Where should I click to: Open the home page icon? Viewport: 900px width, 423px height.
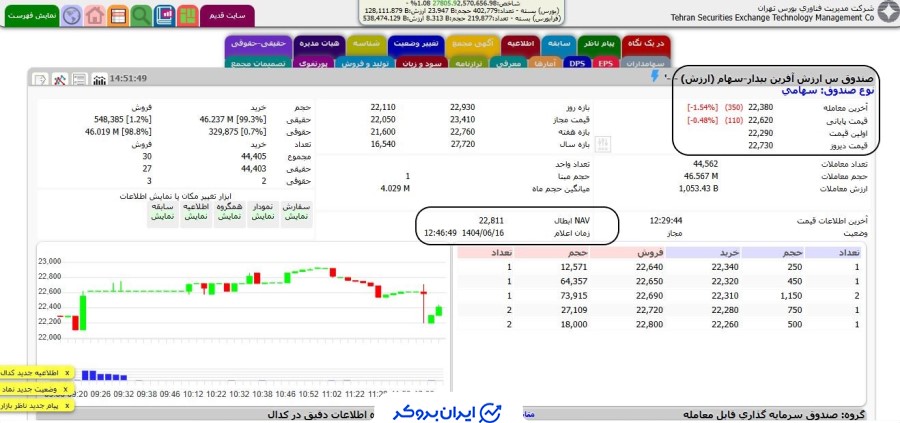coord(95,16)
